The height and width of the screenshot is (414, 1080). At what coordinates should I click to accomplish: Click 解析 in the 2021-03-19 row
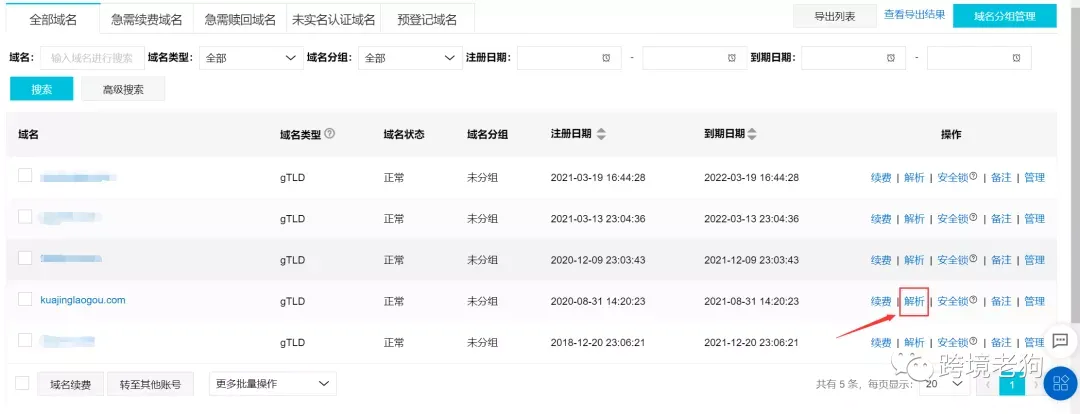[x=914, y=177]
